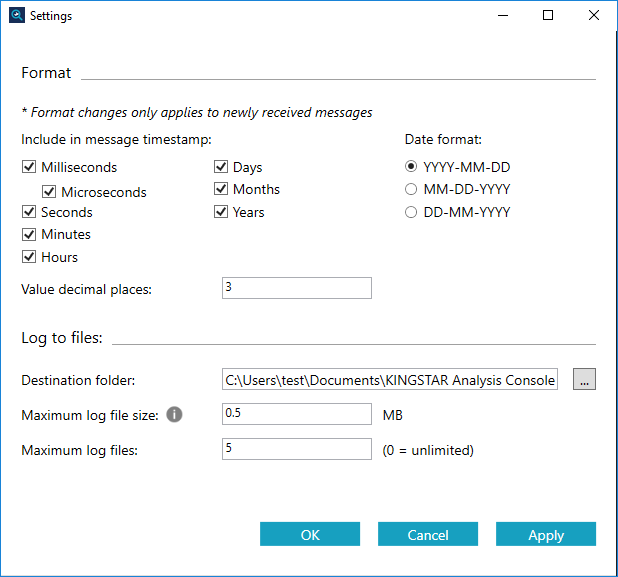
Task: Toggle the Microseconds checkbox
Action: tap(49, 192)
